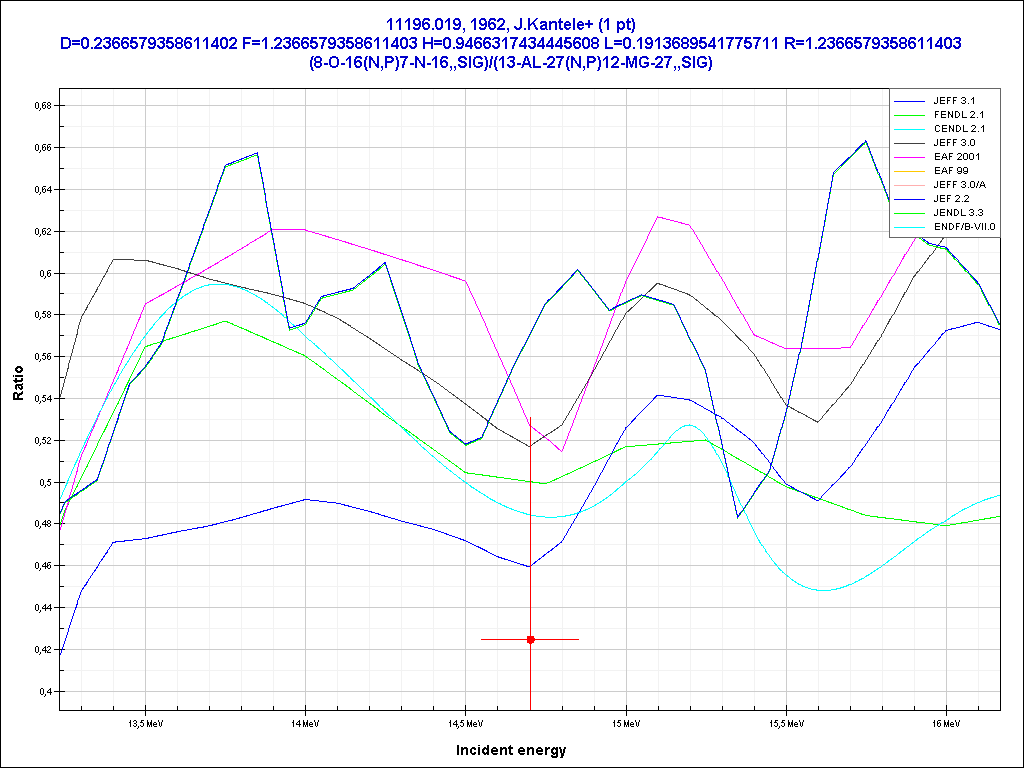Viewport: 1024px width, 768px height.
Task: Click the 15 MeV x-axis tick label
Action: pos(625,722)
